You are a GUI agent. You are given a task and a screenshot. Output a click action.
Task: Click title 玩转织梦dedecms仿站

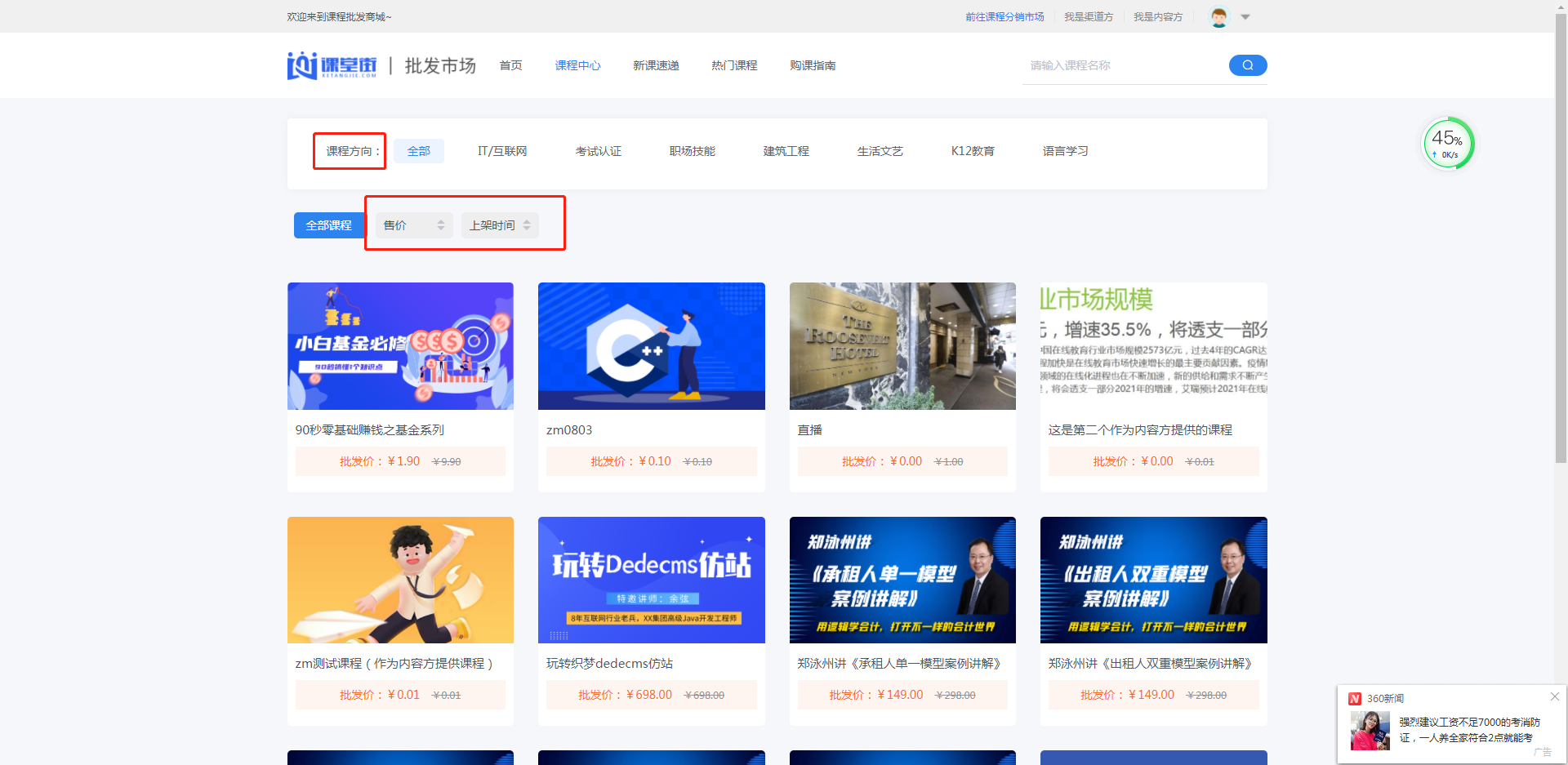coord(610,663)
